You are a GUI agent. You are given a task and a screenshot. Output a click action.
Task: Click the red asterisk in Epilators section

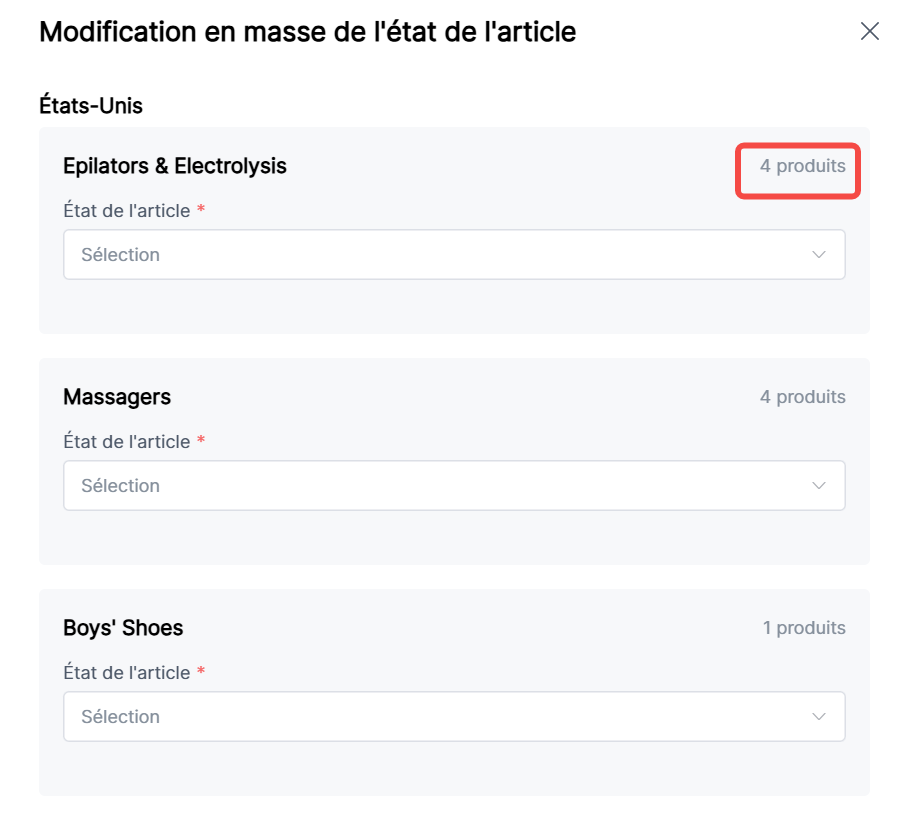click(200, 210)
